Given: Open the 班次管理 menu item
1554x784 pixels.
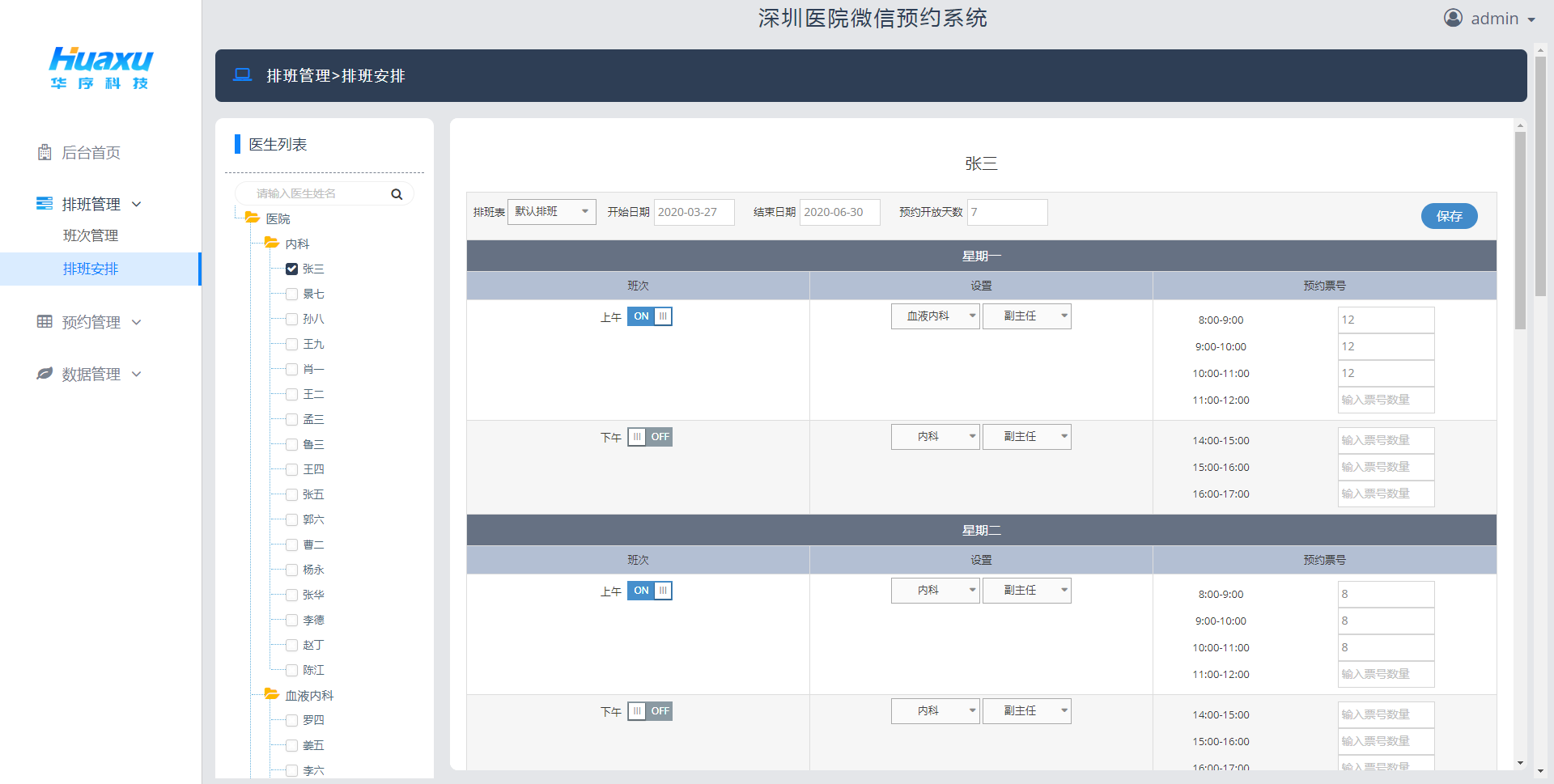Looking at the screenshot, I should [x=91, y=235].
